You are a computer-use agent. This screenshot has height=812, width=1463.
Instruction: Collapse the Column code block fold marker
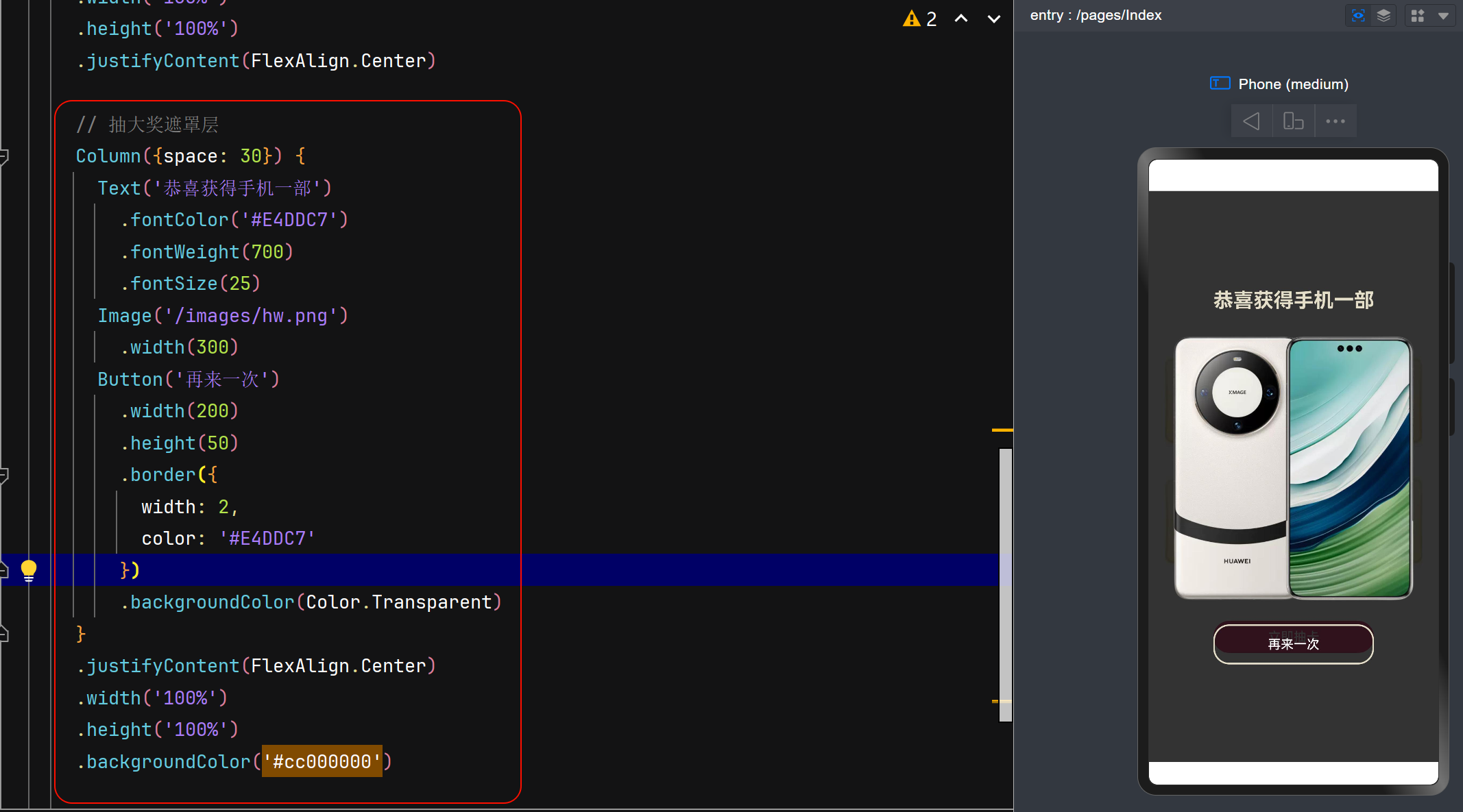click(x=4, y=156)
